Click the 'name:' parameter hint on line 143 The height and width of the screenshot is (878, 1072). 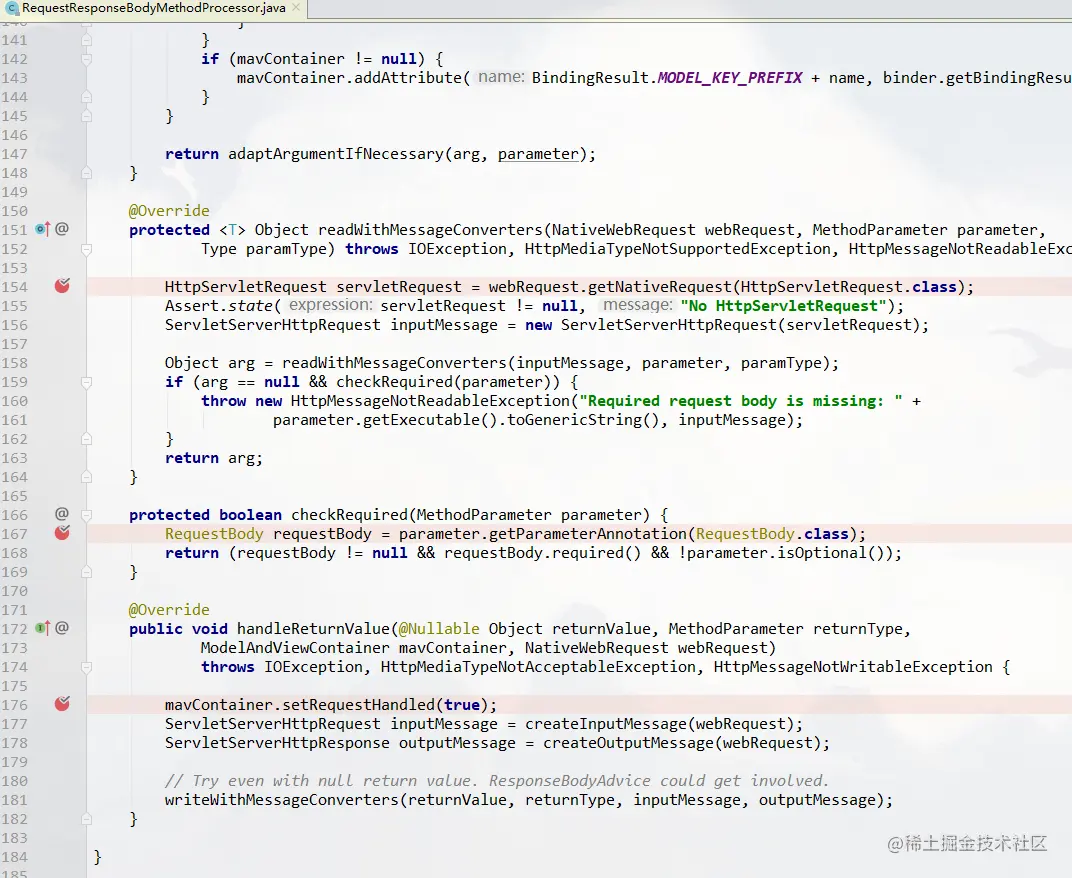point(501,77)
